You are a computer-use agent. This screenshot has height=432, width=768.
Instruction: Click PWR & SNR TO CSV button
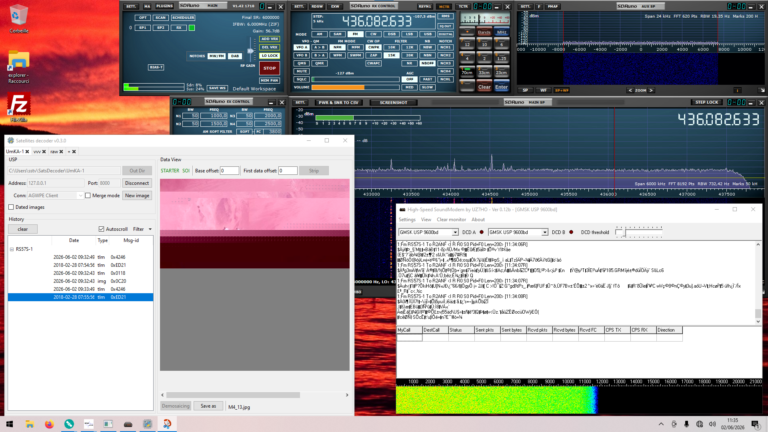pyautogui.click(x=338, y=102)
